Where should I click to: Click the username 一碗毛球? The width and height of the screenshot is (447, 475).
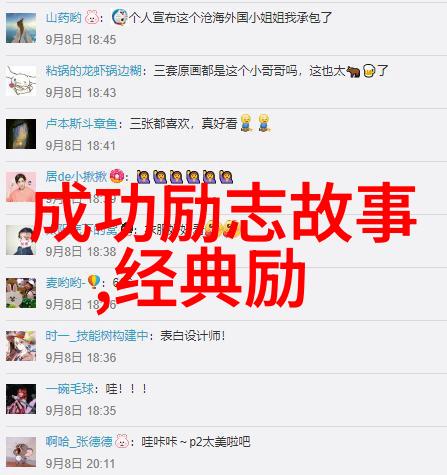tap(70, 389)
